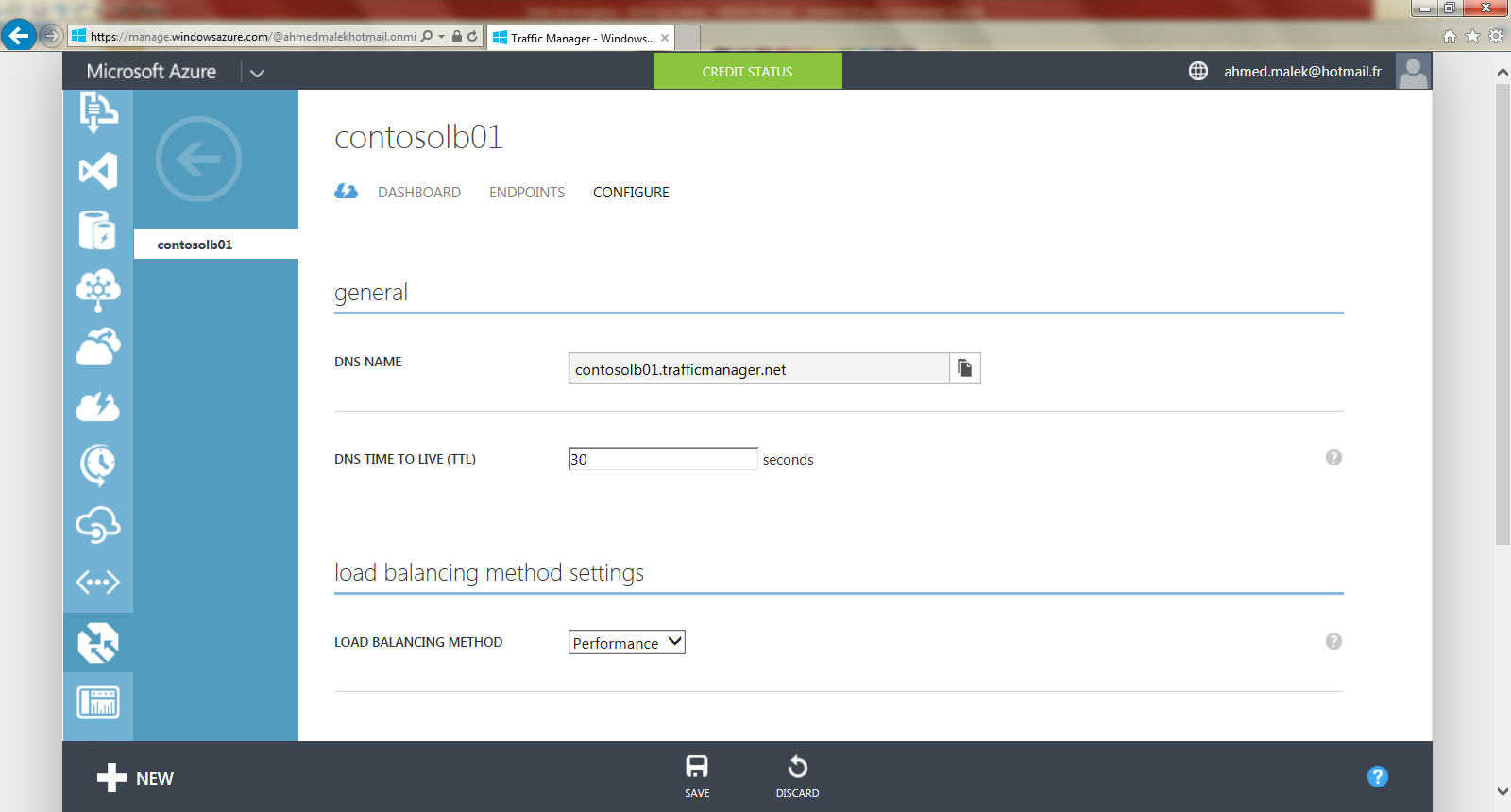
Task: Open the ahmed.malek@hotmail.fr account menu
Action: point(1302,72)
